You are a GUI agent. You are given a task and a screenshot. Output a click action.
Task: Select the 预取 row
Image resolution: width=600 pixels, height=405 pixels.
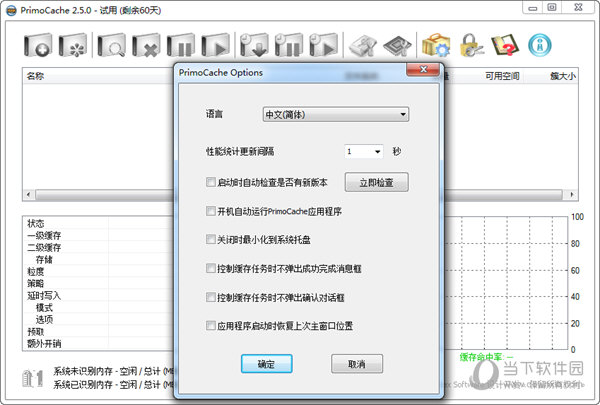tap(98, 332)
